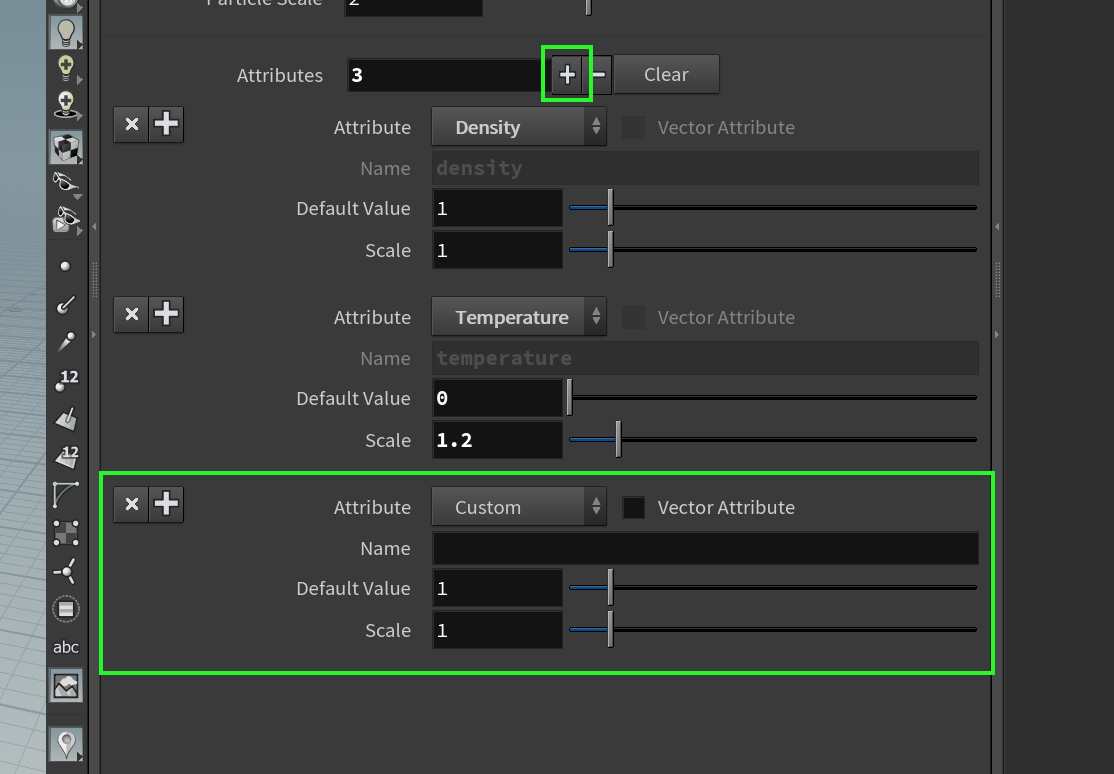This screenshot has height=774, width=1114.
Task: Toggle the dashed circle with striped square icon
Action: coord(65,609)
